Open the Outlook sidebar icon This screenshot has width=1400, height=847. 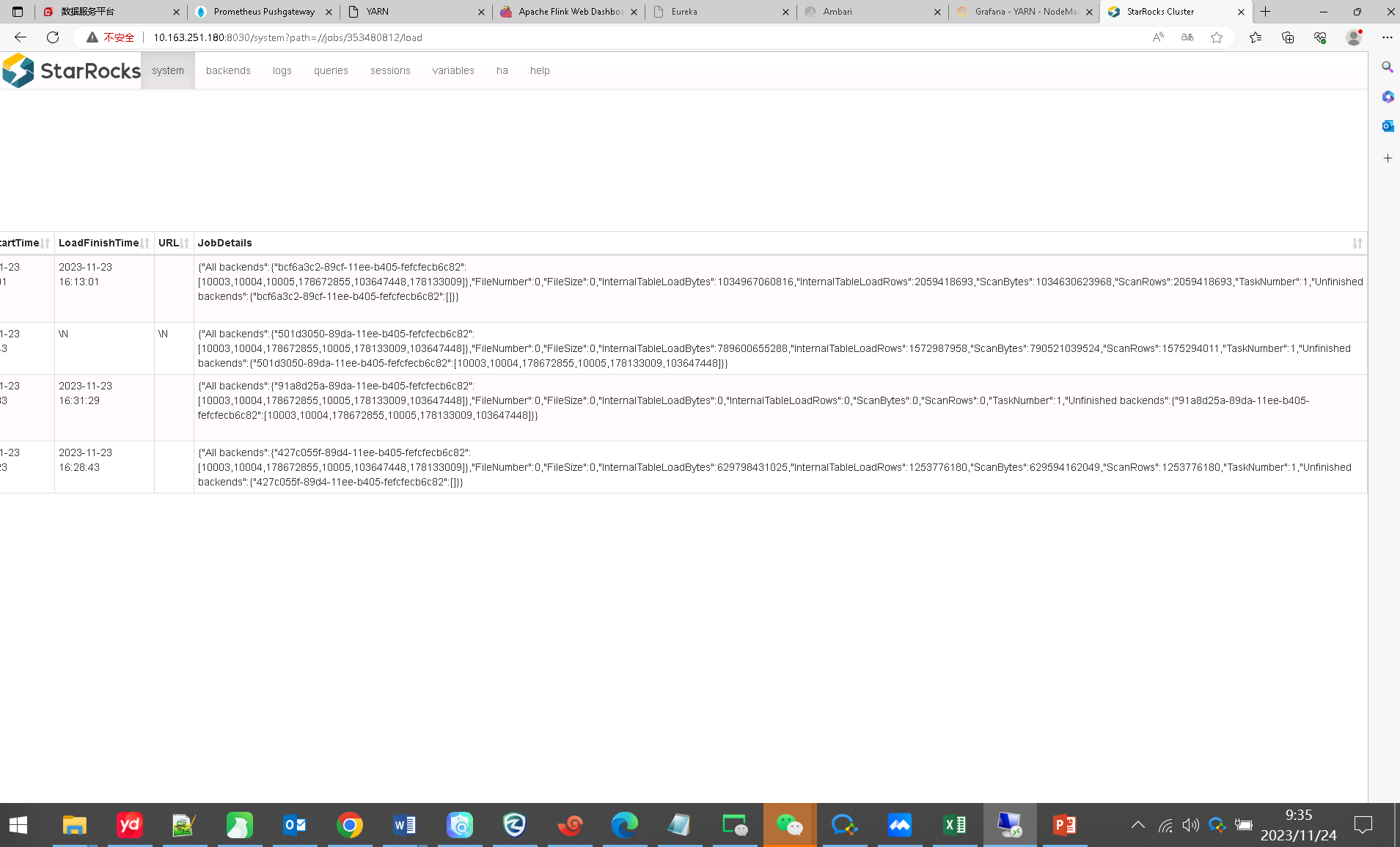click(1388, 126)
